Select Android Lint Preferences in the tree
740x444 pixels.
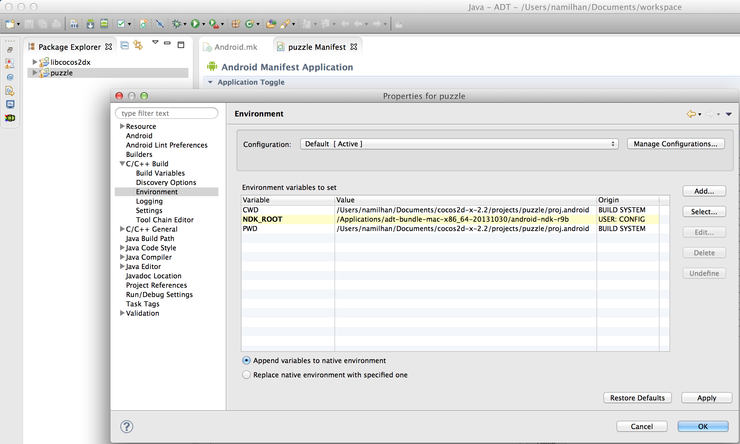pyautogui.click(x=167, y=145)
